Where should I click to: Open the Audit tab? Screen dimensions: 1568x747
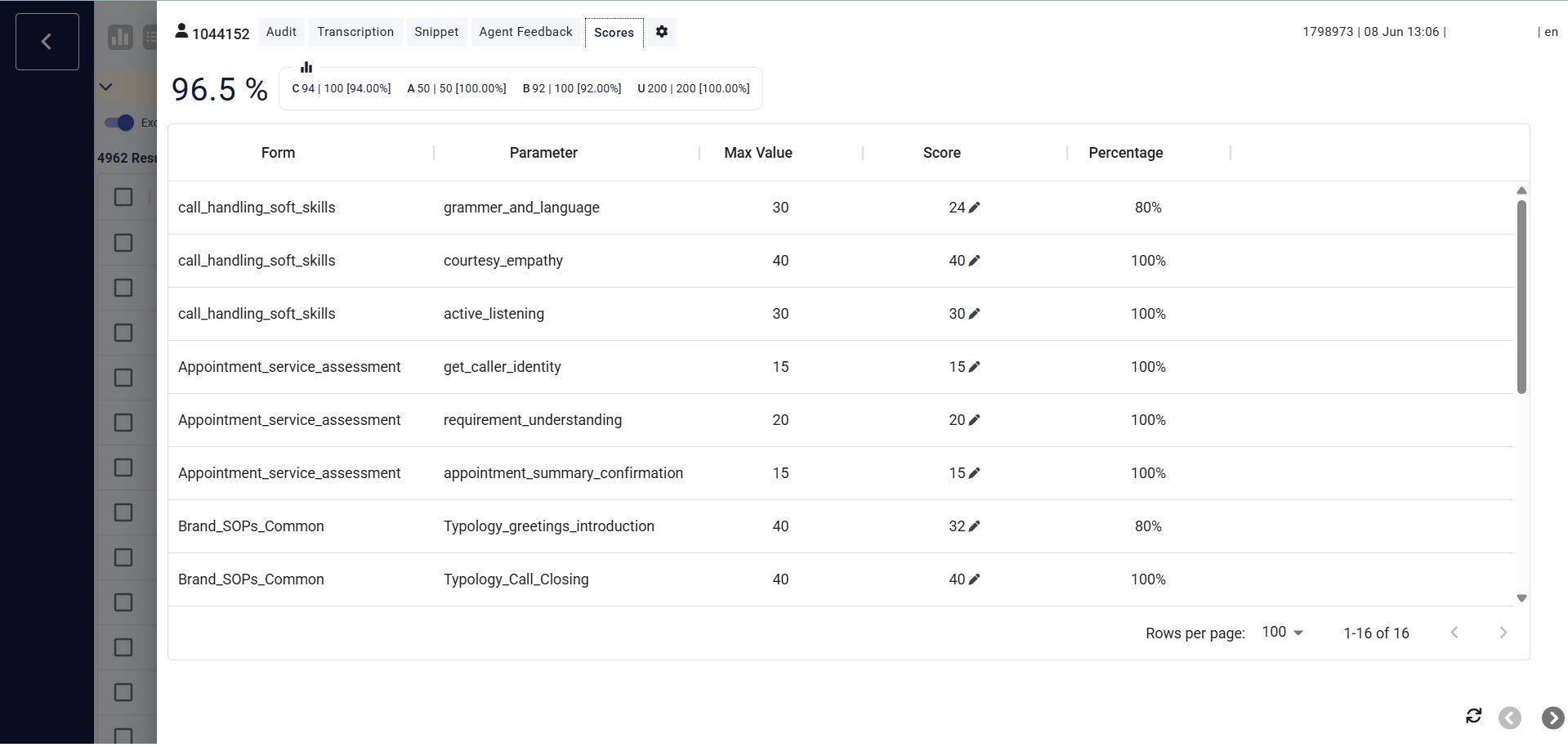(x=281, y=32)
